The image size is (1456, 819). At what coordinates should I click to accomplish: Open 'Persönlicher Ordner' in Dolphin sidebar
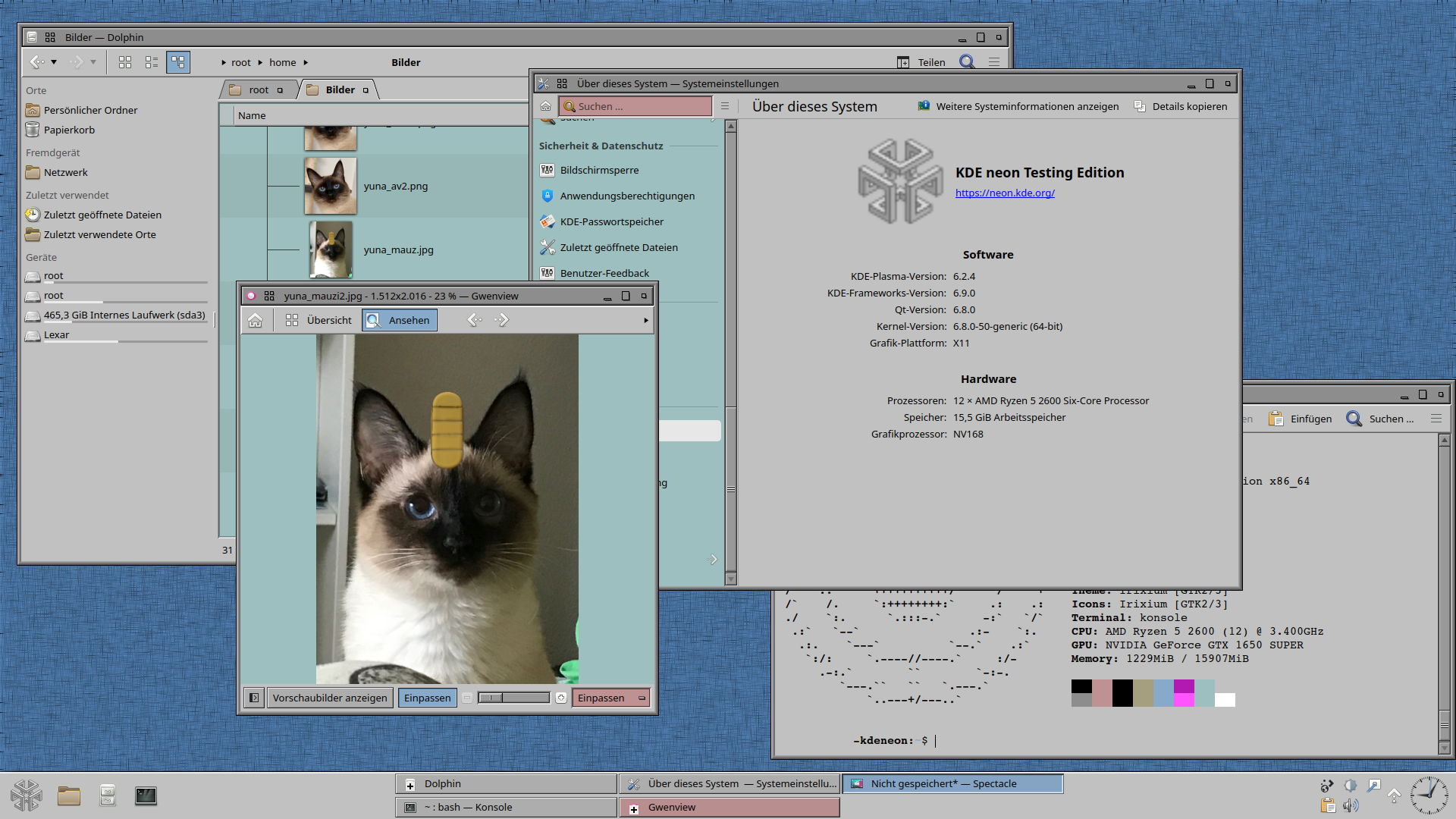tap(81, 110)
